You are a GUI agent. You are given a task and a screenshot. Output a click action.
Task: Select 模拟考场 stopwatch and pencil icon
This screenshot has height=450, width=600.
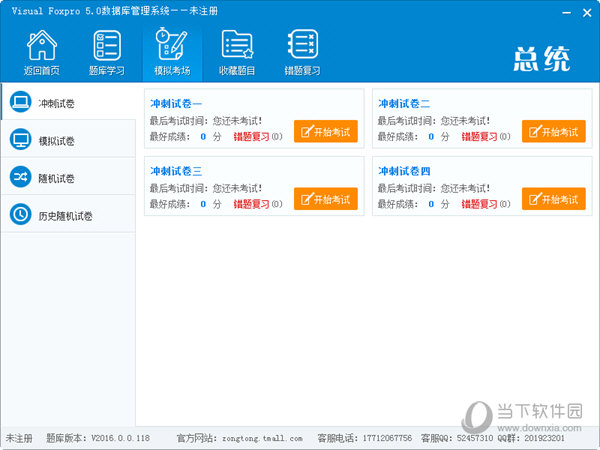pyautogui.click(x=172, y=44)
